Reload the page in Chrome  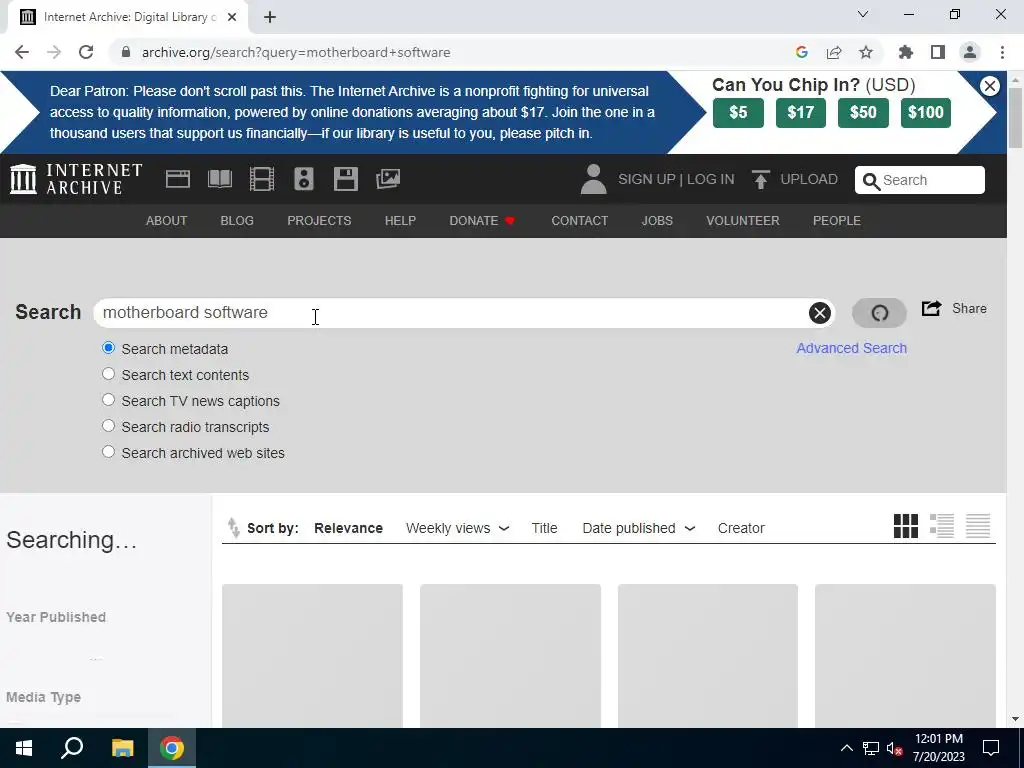[86, 52]
